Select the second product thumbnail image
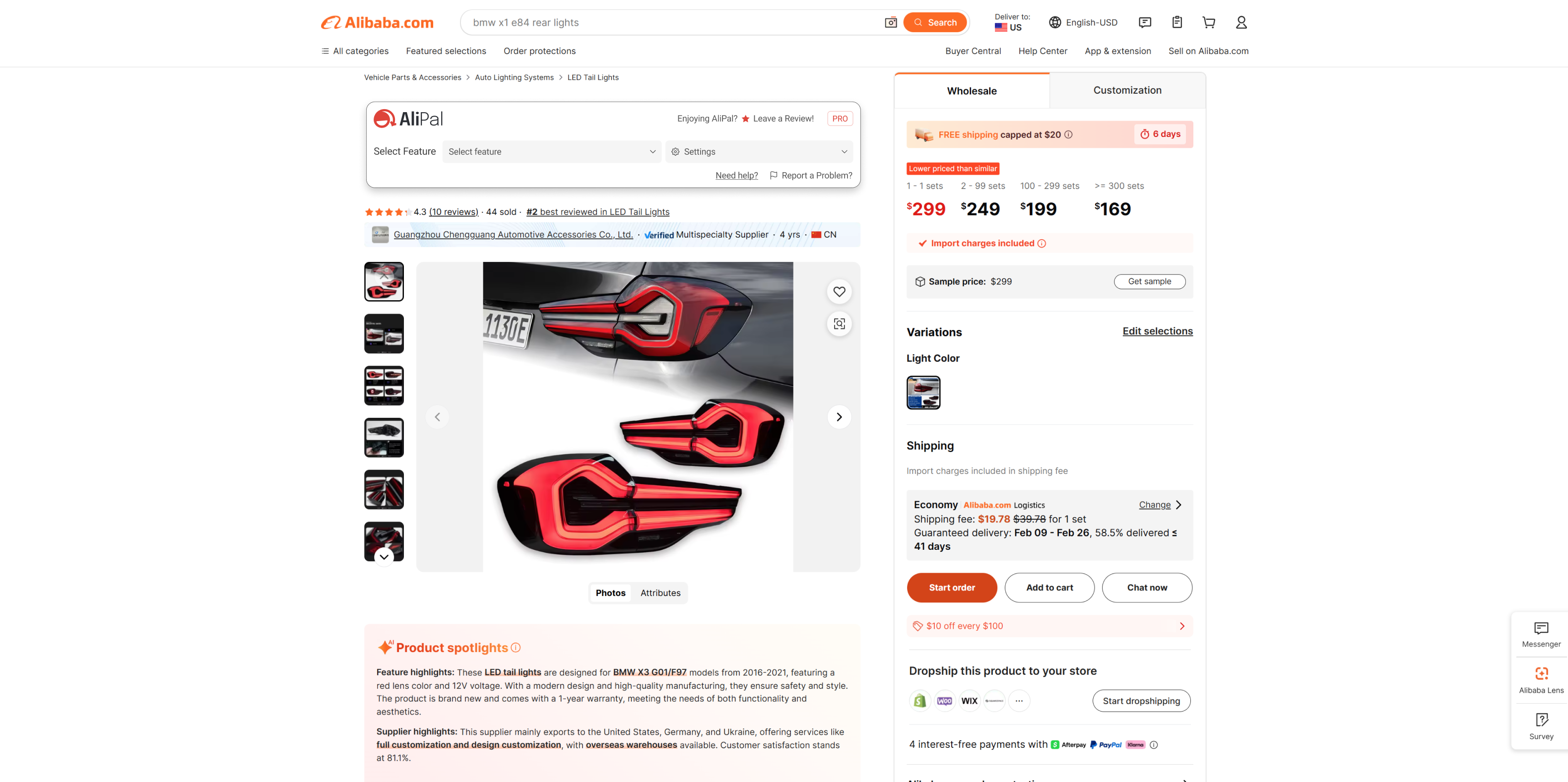This screenshot has width=1568, height=782. (384, 333)
